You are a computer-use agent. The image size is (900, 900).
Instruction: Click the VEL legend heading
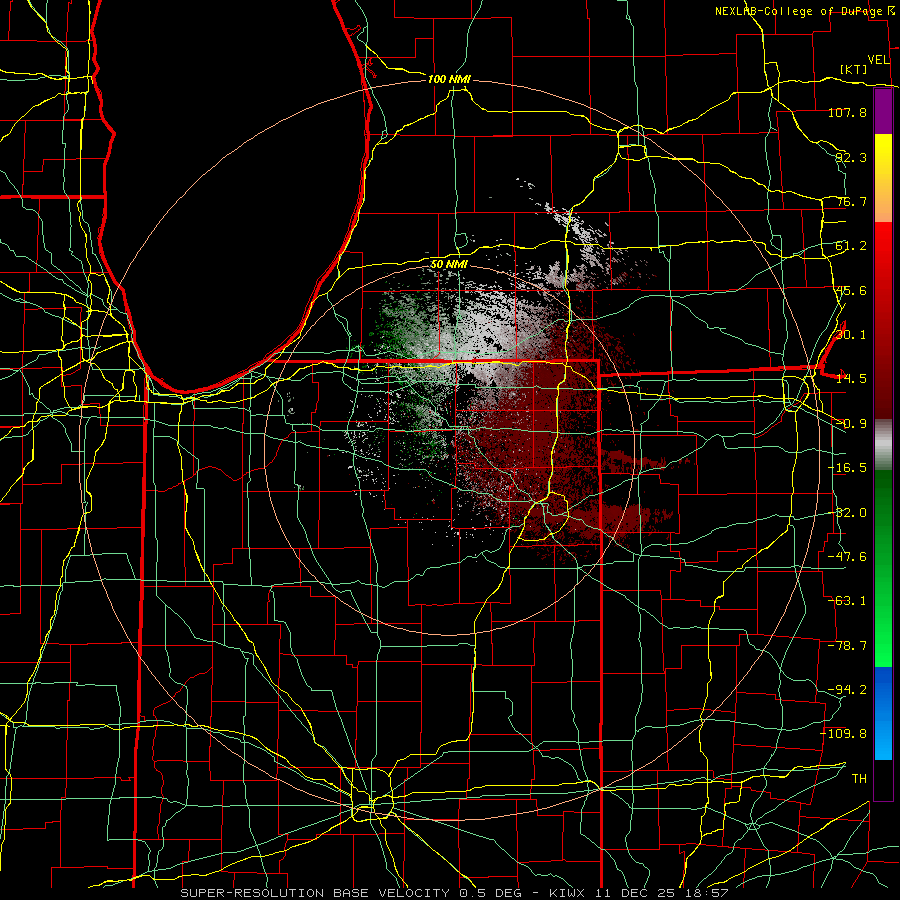click(x=878, y=59)
